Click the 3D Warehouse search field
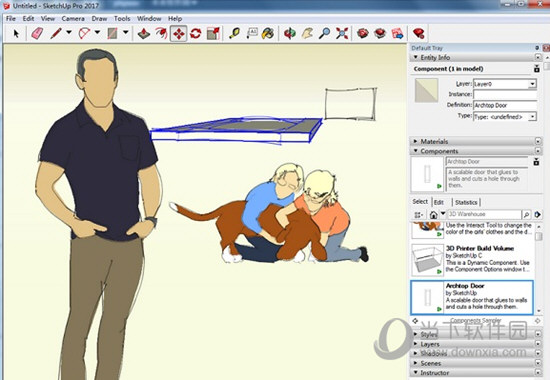 tap(484, 214)
